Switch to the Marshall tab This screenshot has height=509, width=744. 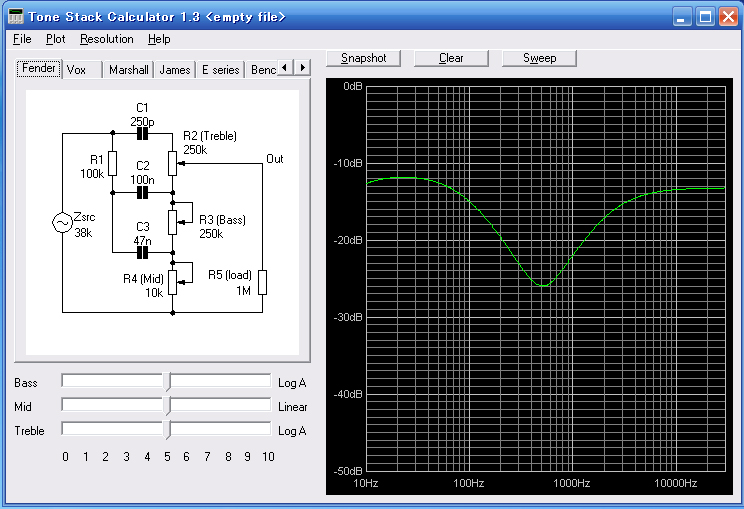[x=129, y=70]
